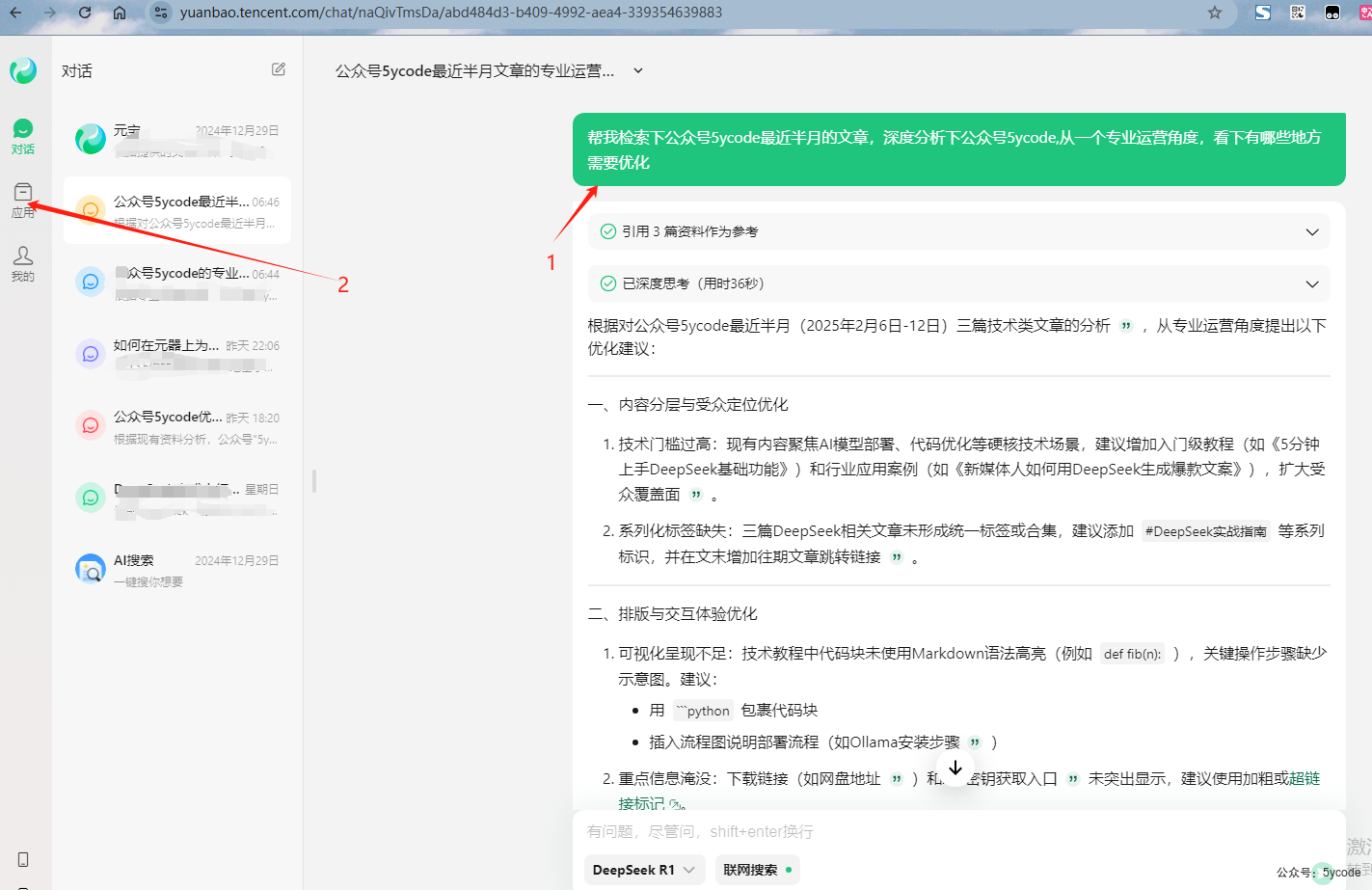Screen dimensions: 1372x890
Task: Open conversation 公众号5ycode优... from 昨天 18:20
Action: pos(177,426)
